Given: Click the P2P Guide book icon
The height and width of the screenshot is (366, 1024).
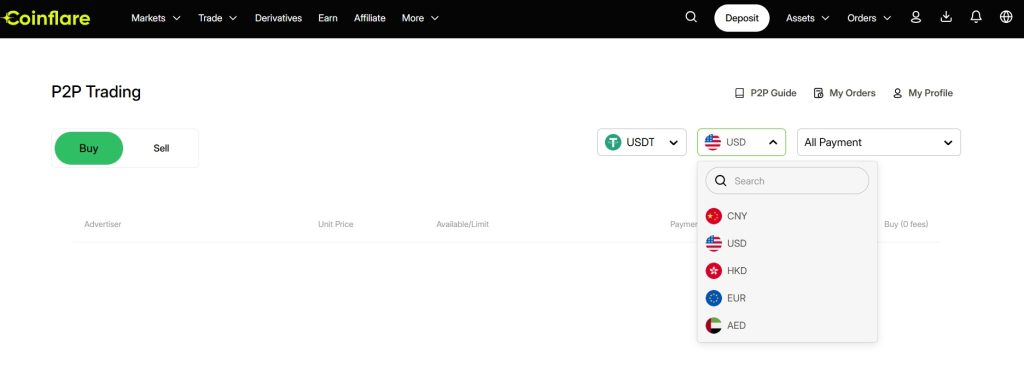Looking at the screenshot, I should coord(739,93).
